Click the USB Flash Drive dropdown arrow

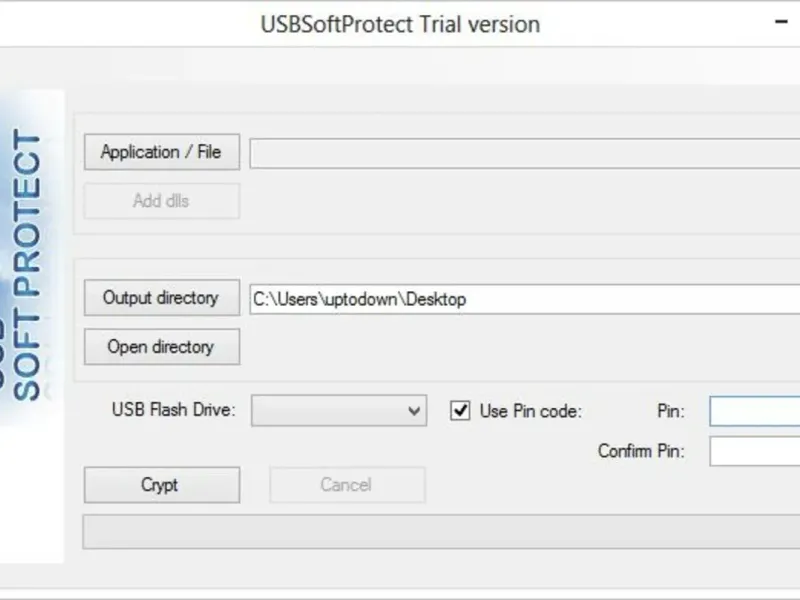coord(415,410)
